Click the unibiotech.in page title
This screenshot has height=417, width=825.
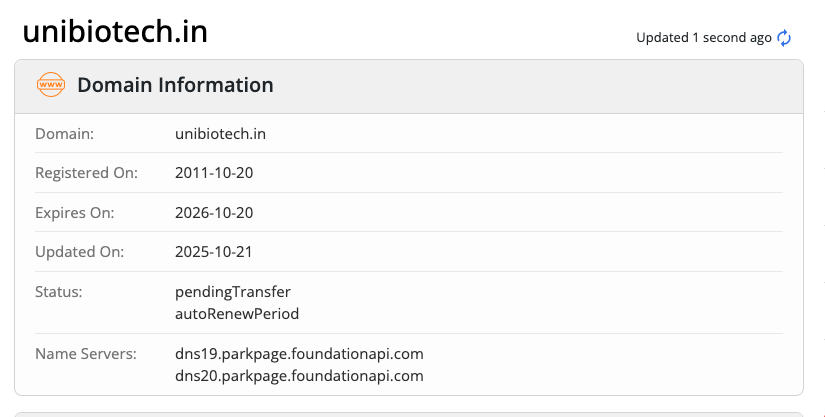[115, 31]
